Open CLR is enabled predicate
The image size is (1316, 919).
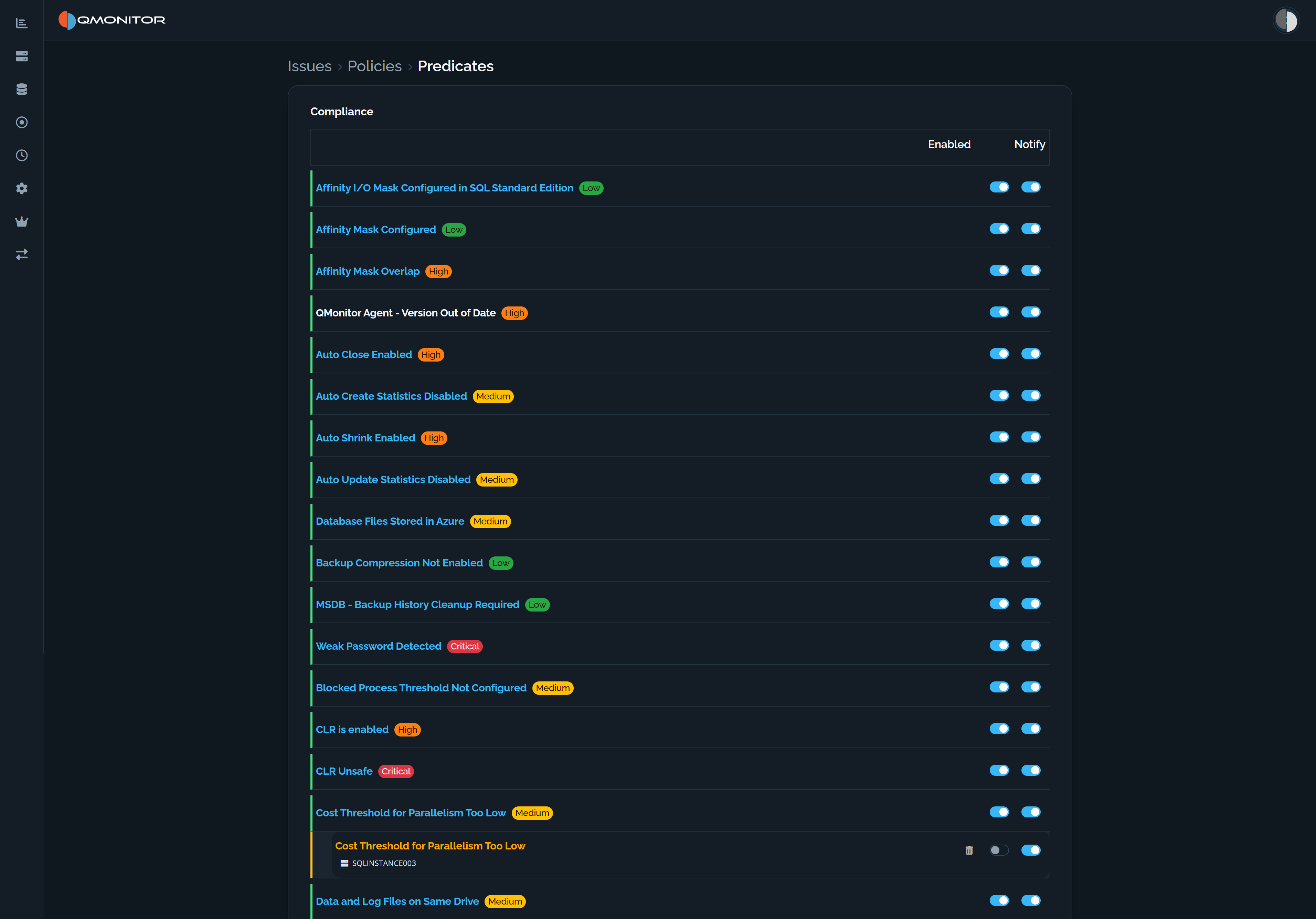[352, 729]
